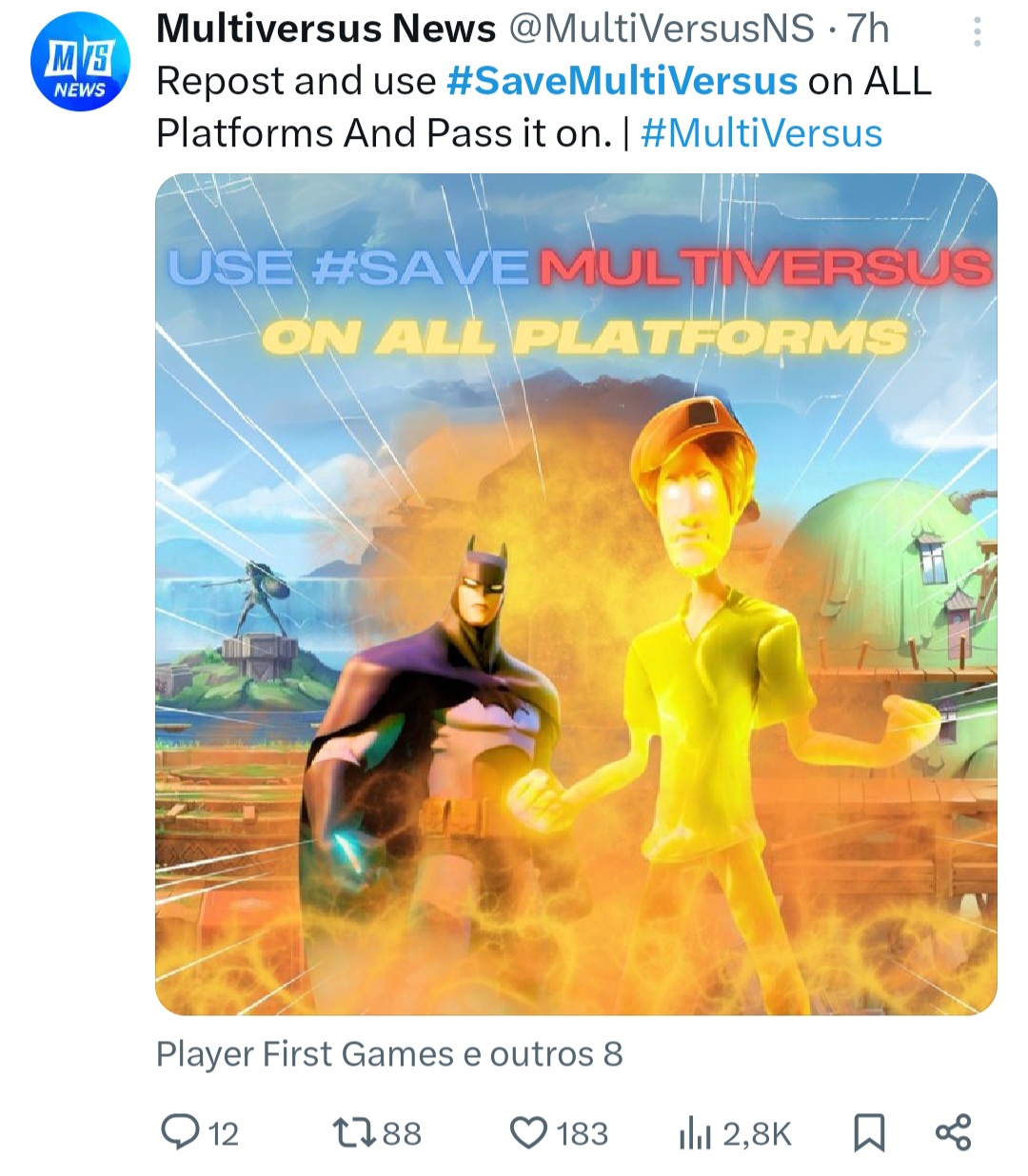
Task: Open the three-dot post options menu
Action: coord(977,33)
